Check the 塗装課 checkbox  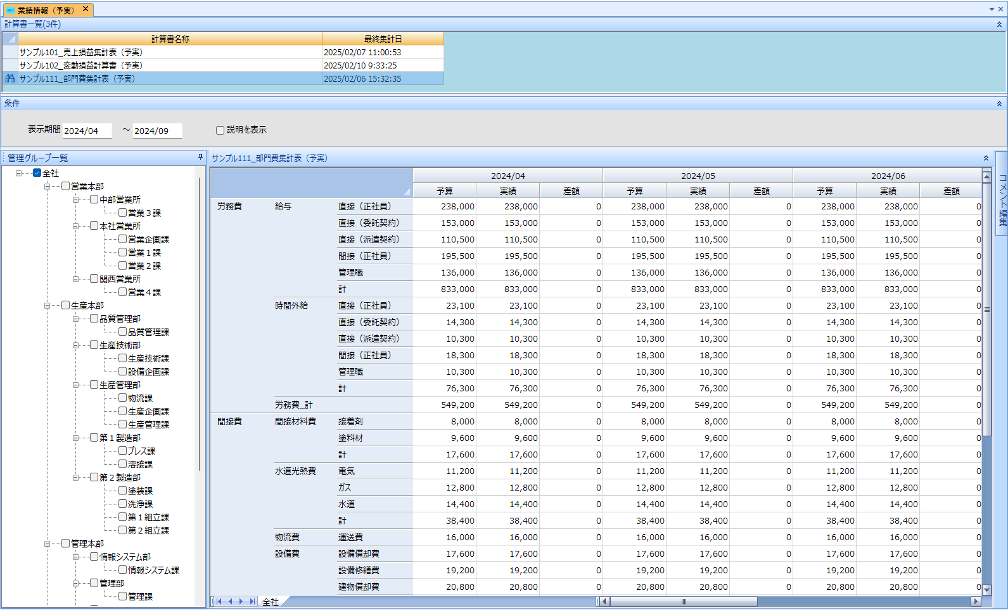[x=122, y=491]
